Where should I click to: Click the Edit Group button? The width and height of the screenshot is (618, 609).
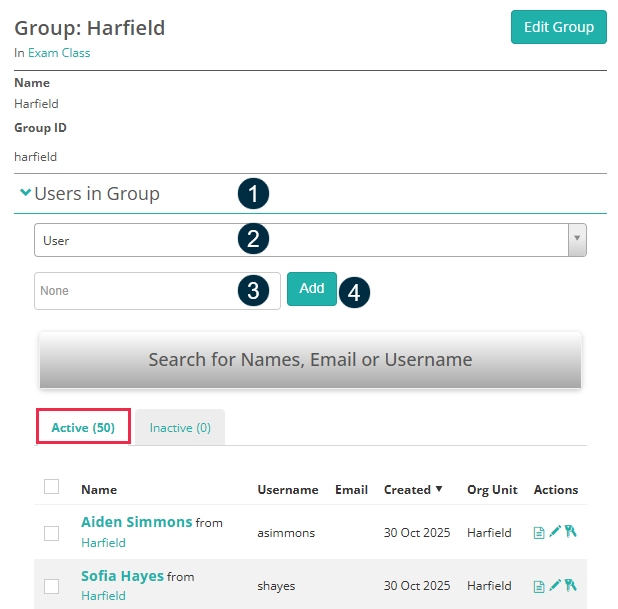(x=558, y=27)
